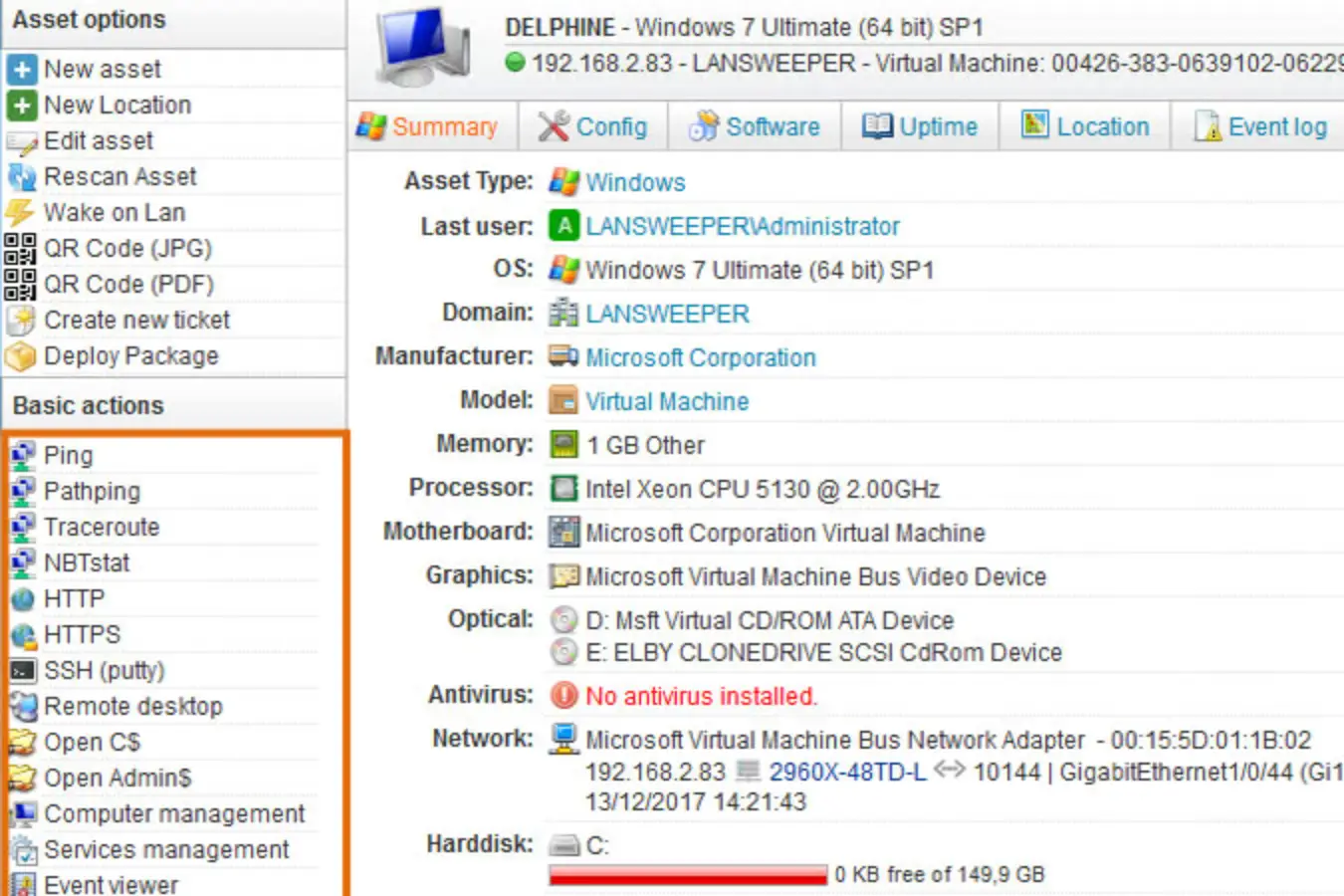Click the New Location green plus icon
This screenshot has width=1344, height=896.
point(21,106)
